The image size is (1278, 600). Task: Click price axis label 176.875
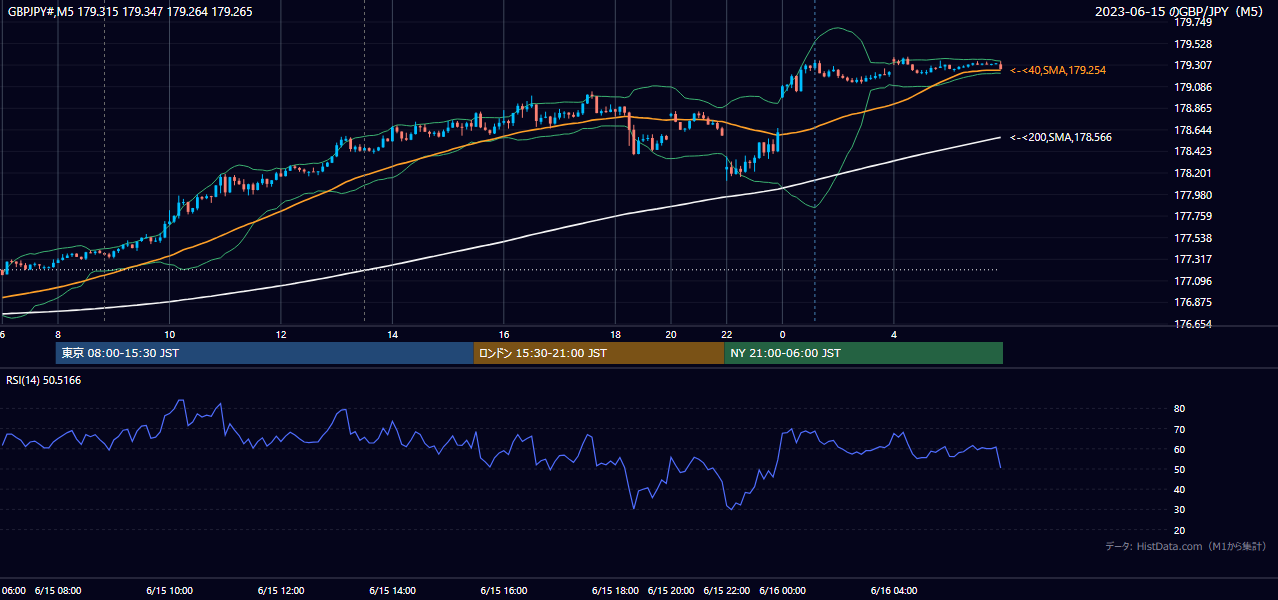1192,302
